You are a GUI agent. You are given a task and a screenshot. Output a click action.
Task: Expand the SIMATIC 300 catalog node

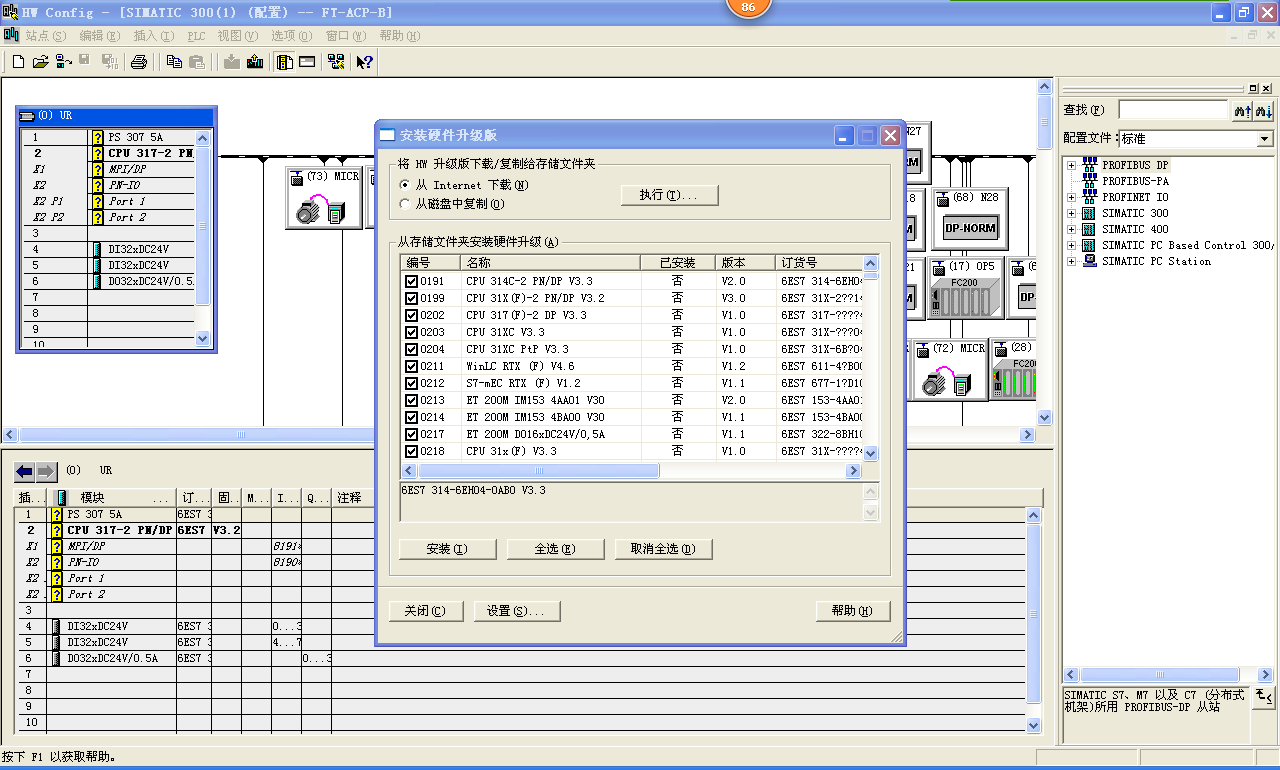pos(1072,213)
